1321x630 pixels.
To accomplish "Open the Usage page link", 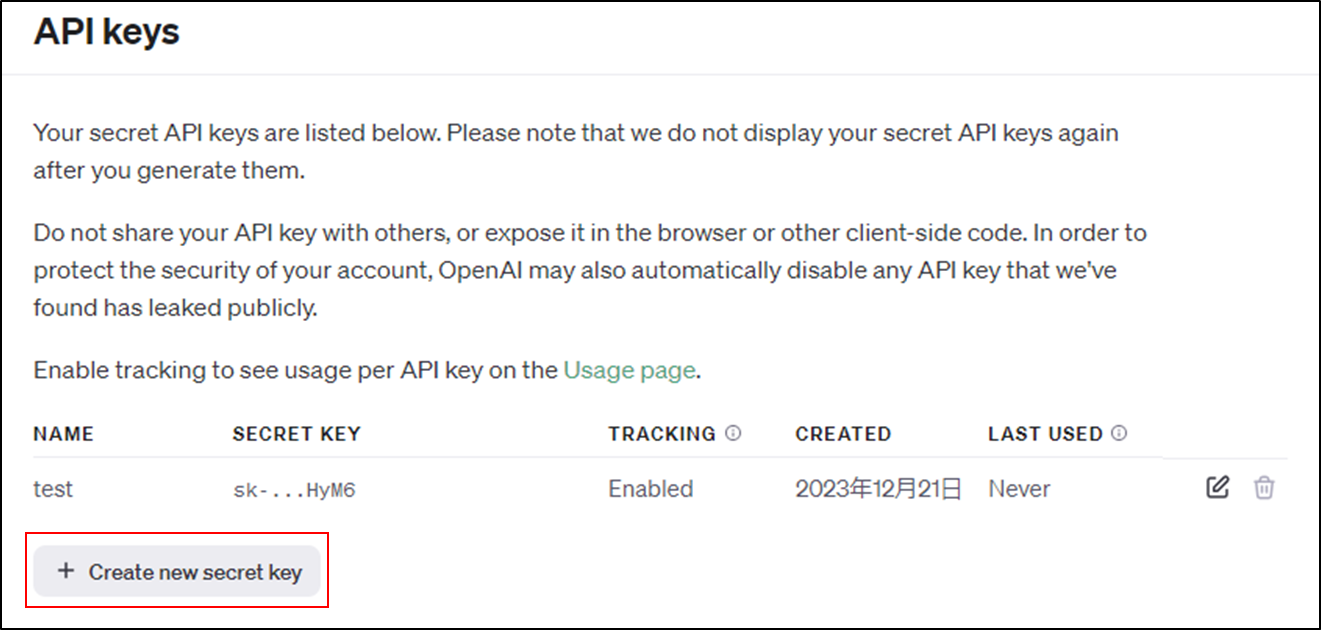I will (x=629, y=370).
